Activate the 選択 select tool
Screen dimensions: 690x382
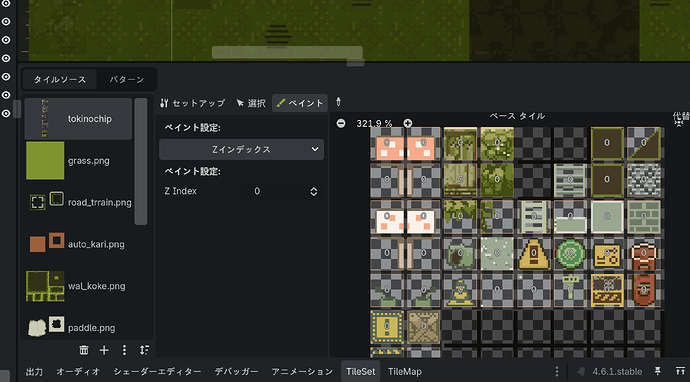pos(251,103)
